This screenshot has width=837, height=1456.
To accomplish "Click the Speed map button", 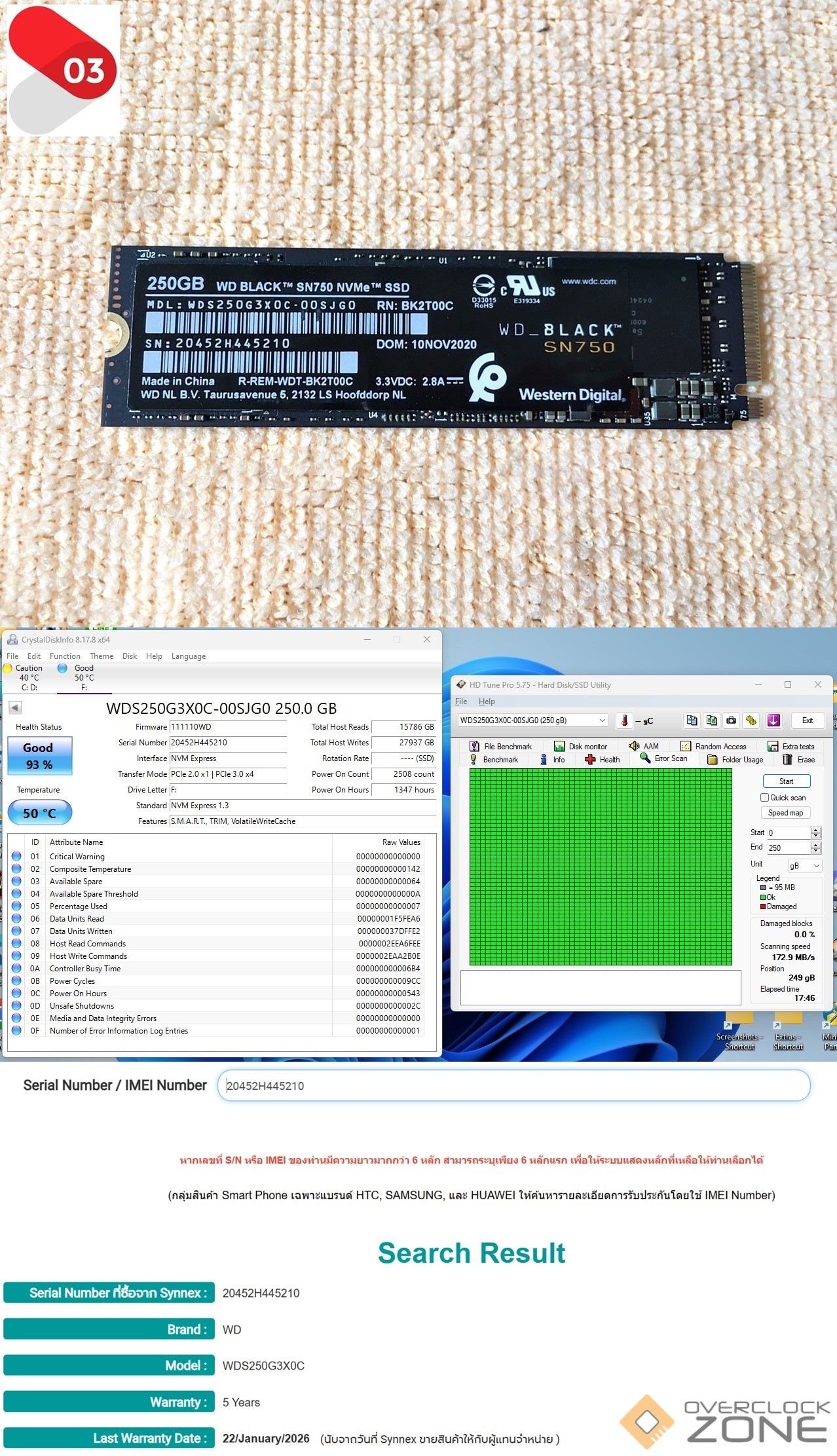I will pos(785,812).
